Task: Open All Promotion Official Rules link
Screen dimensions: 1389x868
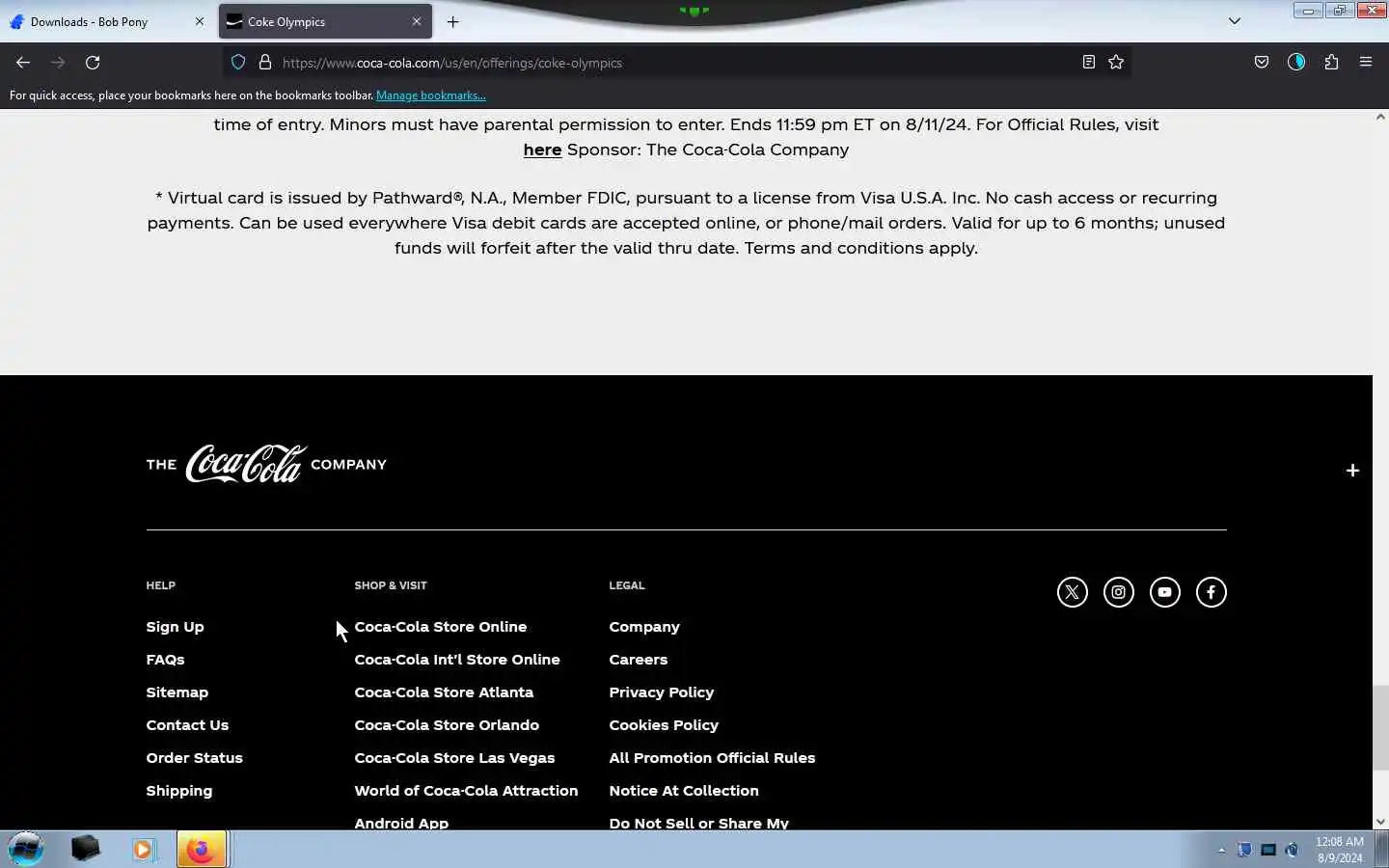Action: click(712, 758)
